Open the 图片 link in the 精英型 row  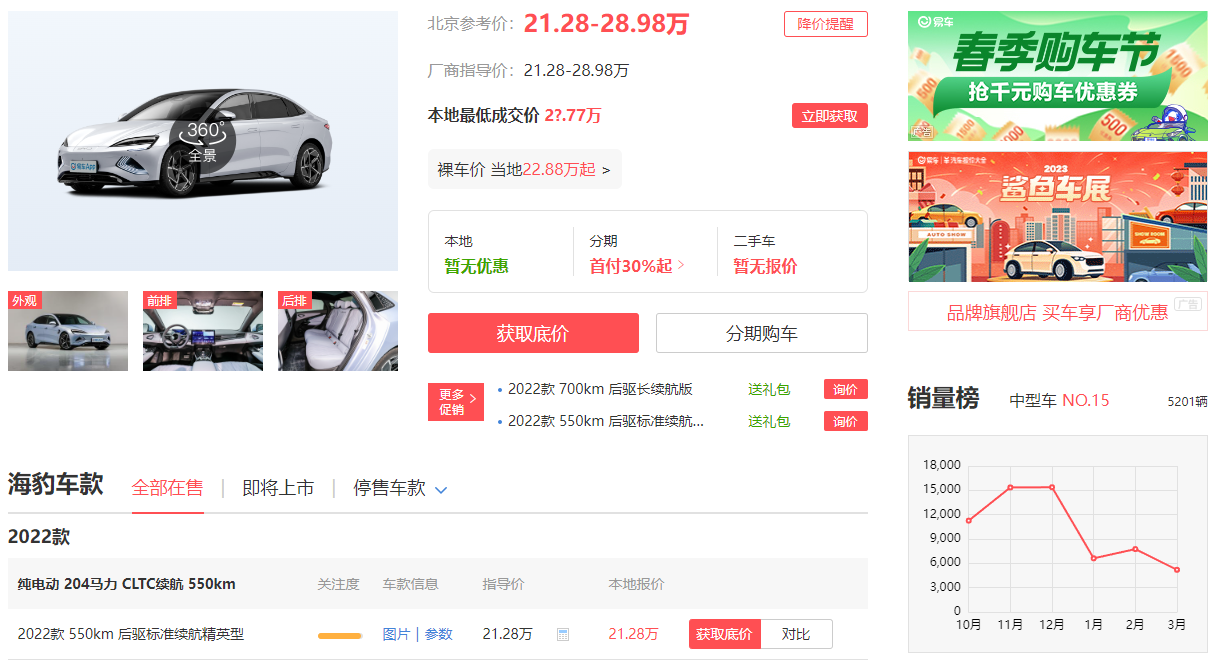click(396, 634)
